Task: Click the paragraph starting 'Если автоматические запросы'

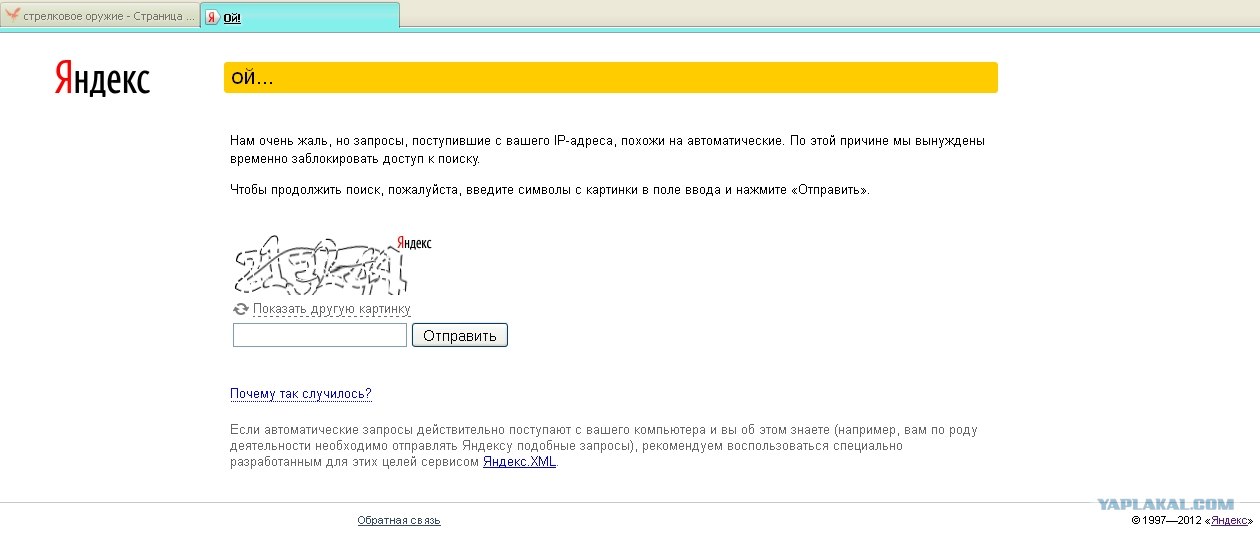Action: (604, 446)
